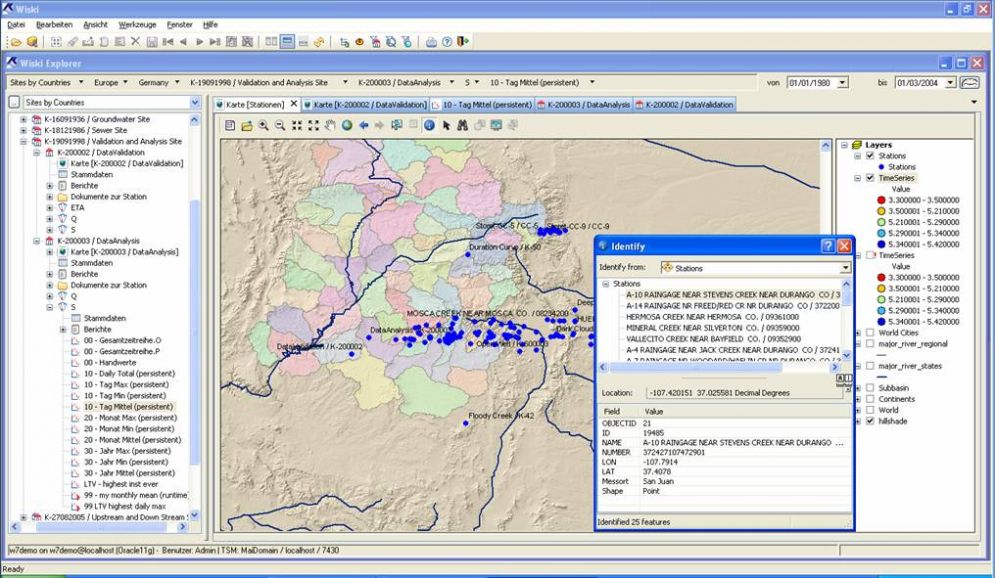Open the 'Identify from' dropdown in the Identify window
This screenshot has height=578, width=995.
tap(845, 267)
